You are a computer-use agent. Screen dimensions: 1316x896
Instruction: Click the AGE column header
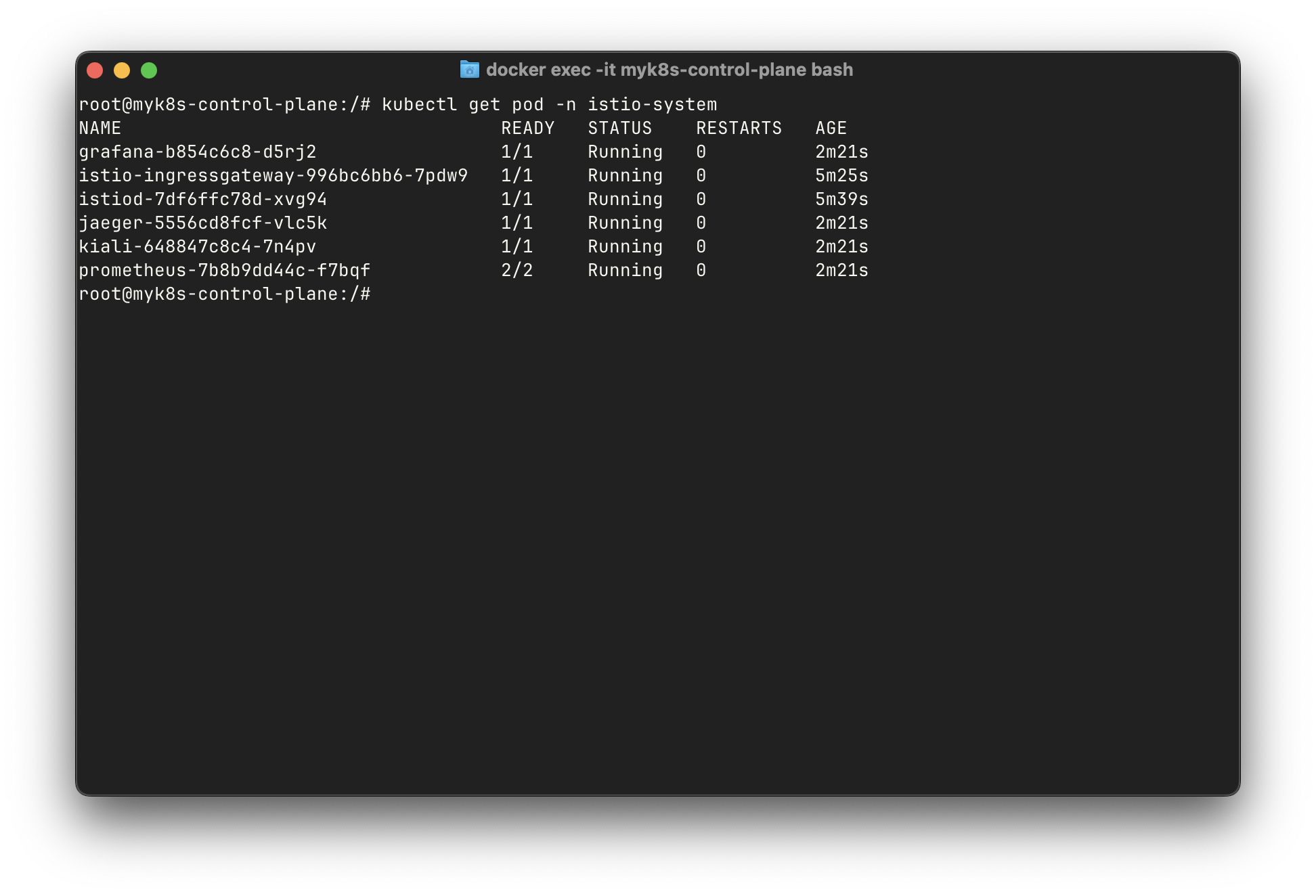[831, 129]
